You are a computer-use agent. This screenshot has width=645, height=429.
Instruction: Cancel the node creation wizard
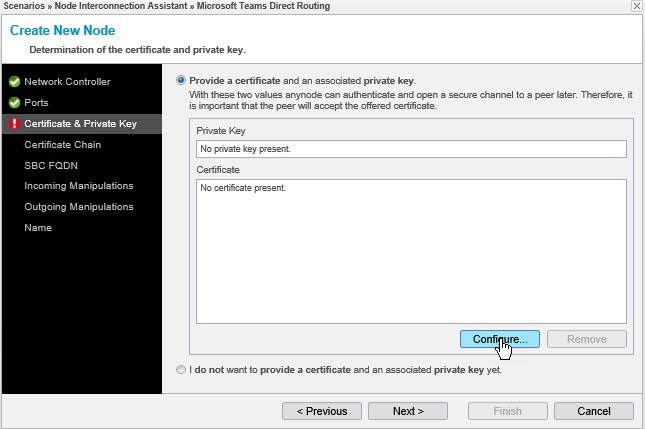click(x=593, y=411)
